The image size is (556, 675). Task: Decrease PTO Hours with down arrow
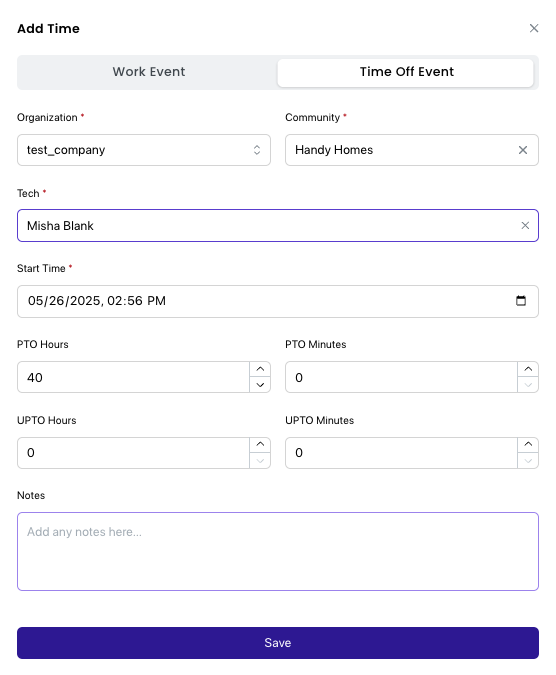[260, 385]
